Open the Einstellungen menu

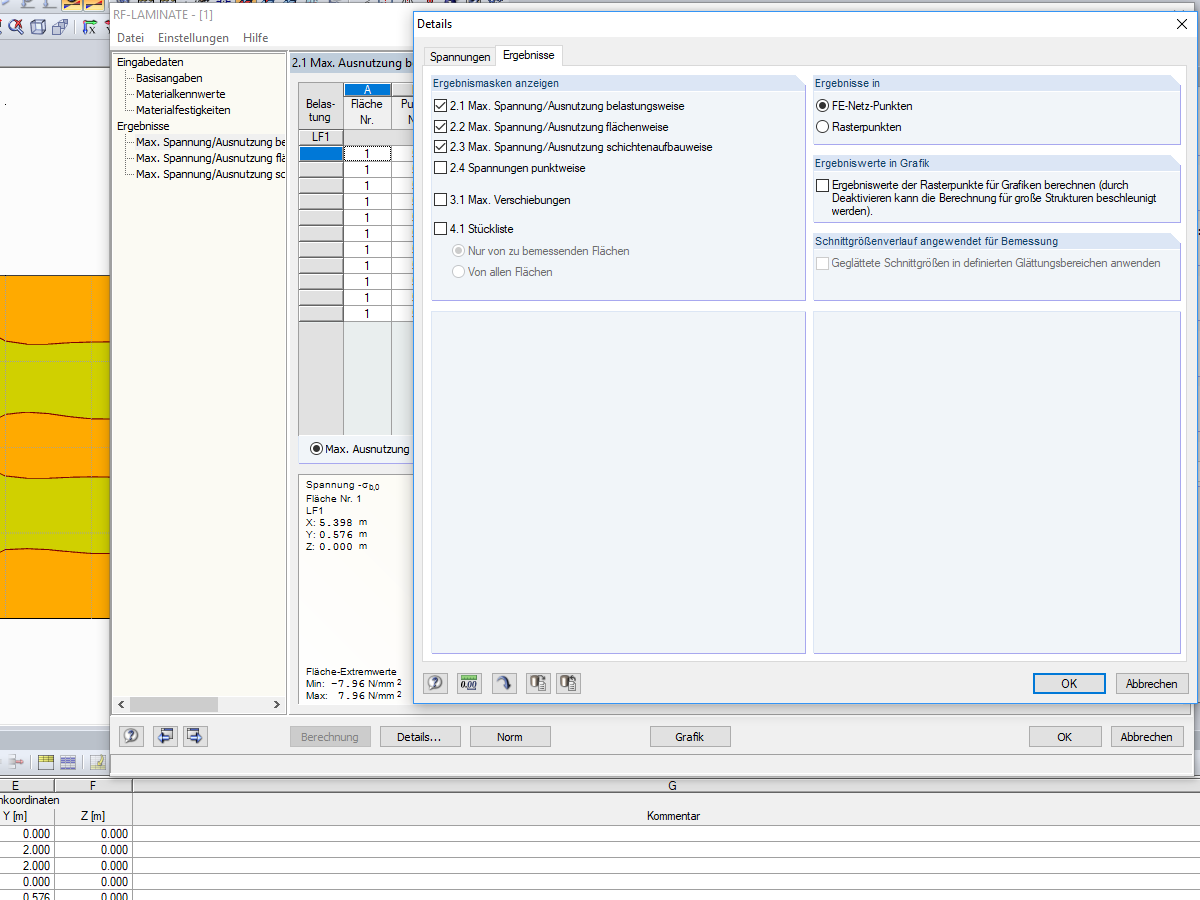tap(193, 38)
